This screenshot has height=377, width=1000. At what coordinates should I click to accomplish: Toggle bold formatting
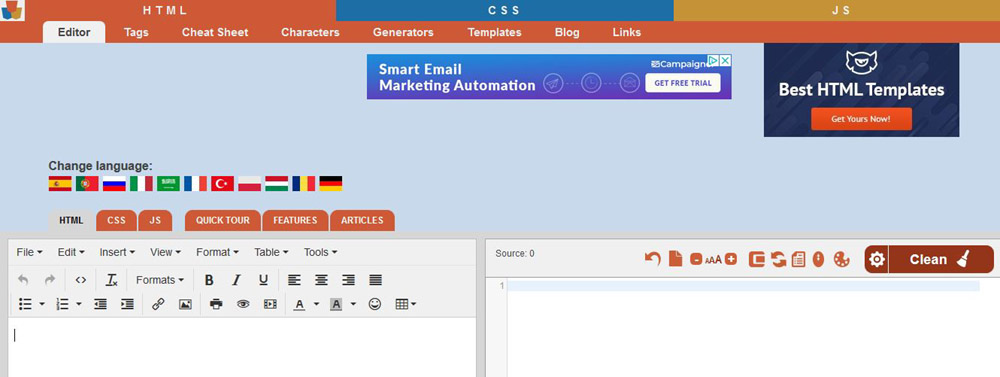(x=209, y=280)
